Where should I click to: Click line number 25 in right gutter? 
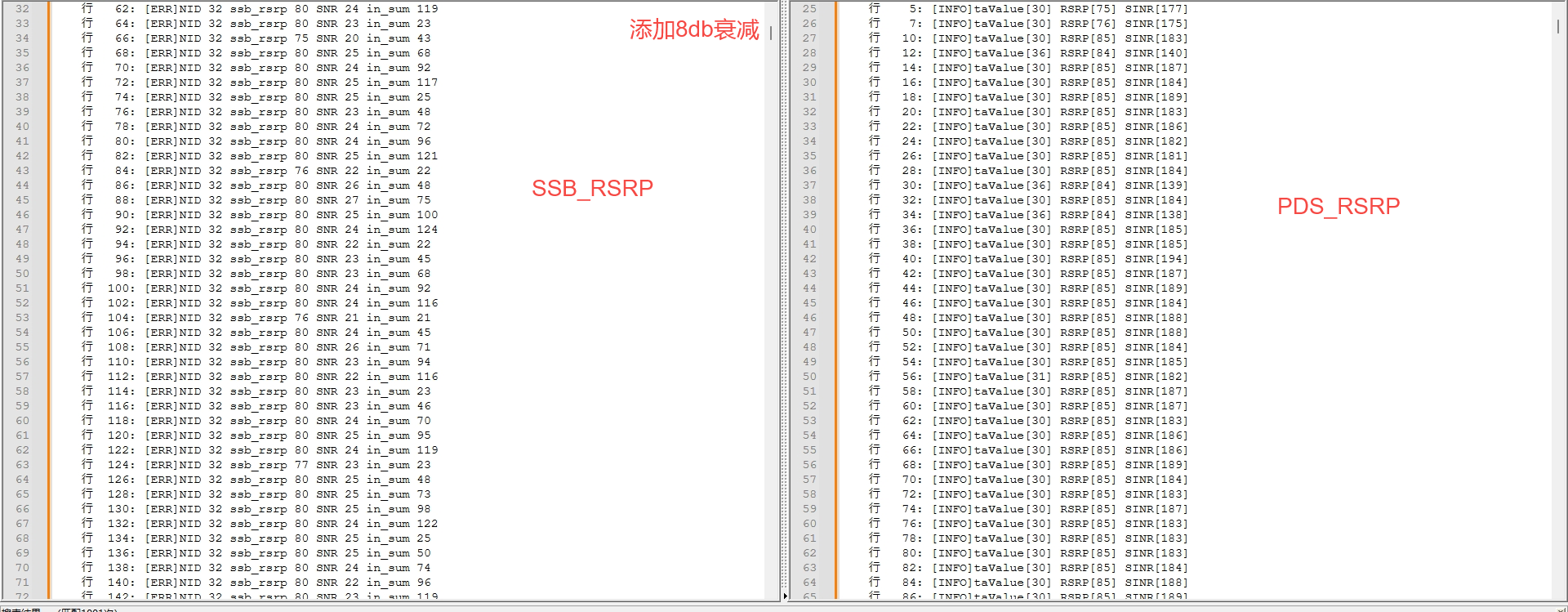pyautogui.click(x=809, y=9)
